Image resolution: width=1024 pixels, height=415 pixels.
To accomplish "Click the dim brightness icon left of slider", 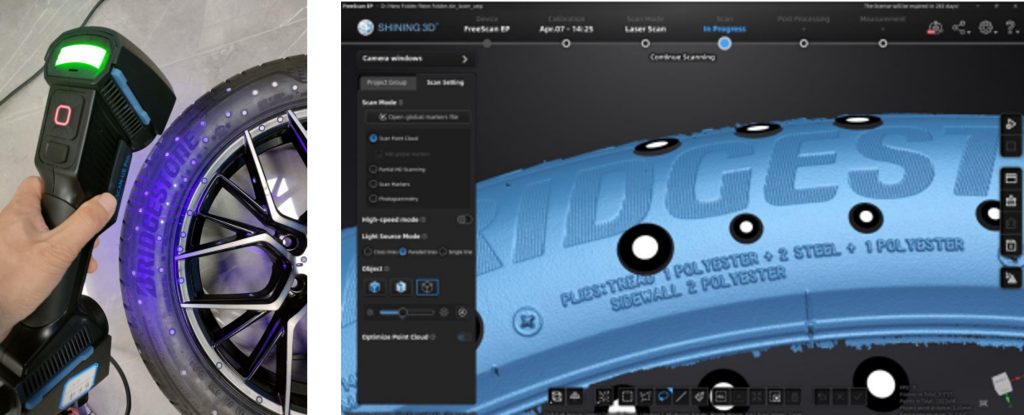I will click(x=370, y=312).
